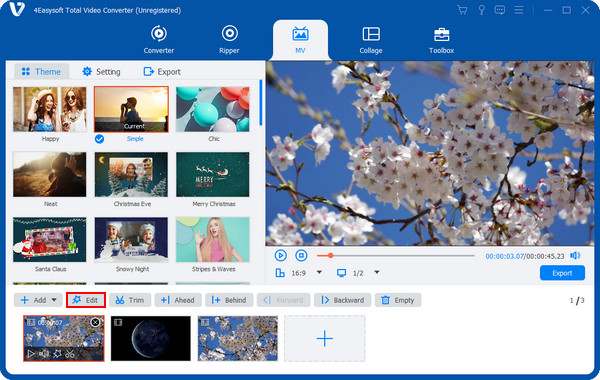Open the 16:9 aspect ratio dropdown
The image size is (600, 380).
click(319, 272)
